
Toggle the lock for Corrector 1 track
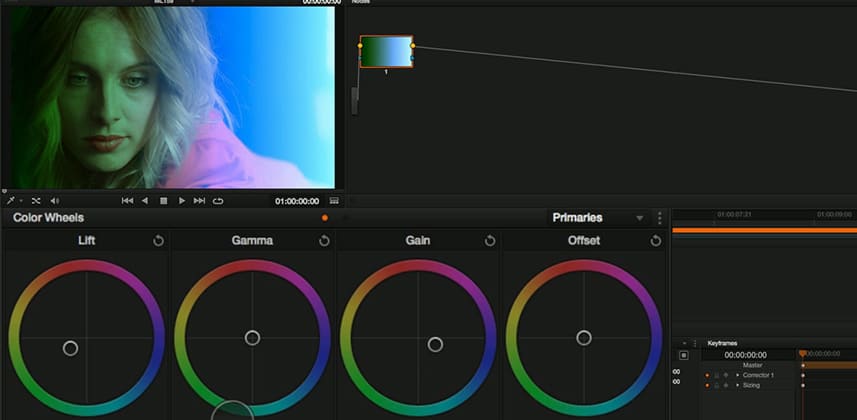click(717, 375)
